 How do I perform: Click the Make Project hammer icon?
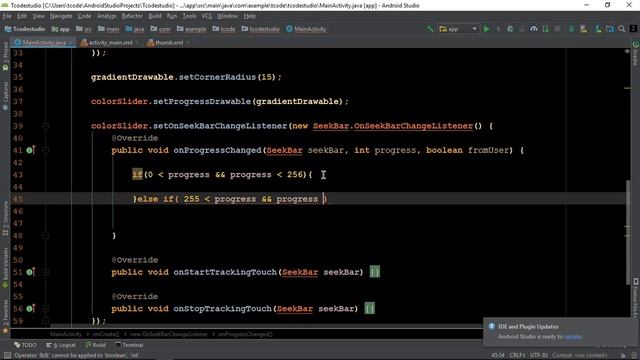pyautogui.click(x=430, y=29)
